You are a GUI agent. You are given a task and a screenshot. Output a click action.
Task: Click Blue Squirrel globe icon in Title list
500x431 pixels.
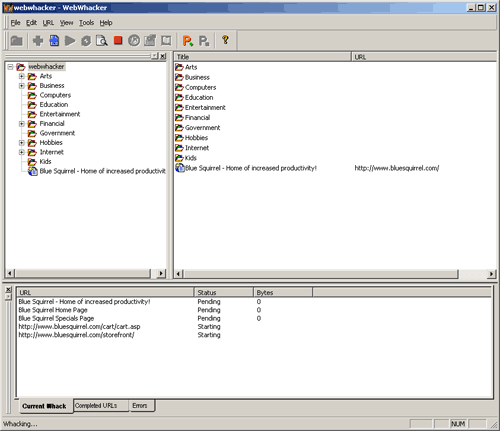click(180, 168)
